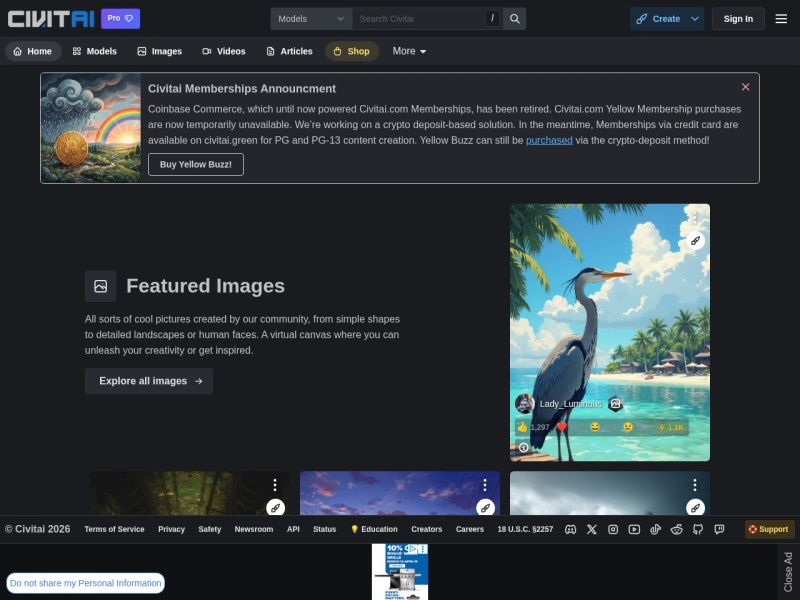
Task: Toggle heart reaction on heron image
Action: click(562, 427)
